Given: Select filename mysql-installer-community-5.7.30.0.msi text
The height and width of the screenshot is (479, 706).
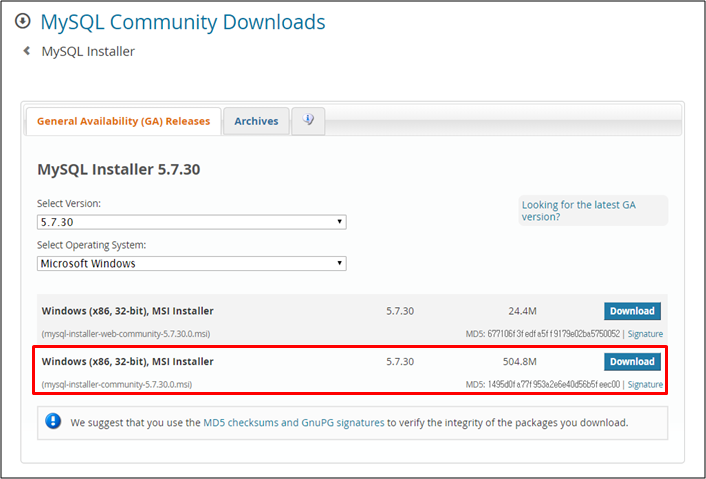Looking at the screenshot, I should (117, 384).
